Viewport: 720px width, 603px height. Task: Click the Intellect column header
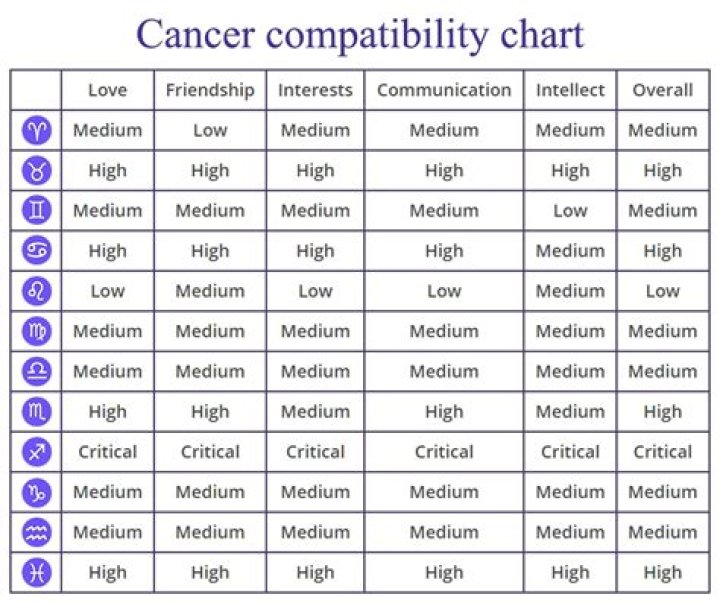coord(570,90)
